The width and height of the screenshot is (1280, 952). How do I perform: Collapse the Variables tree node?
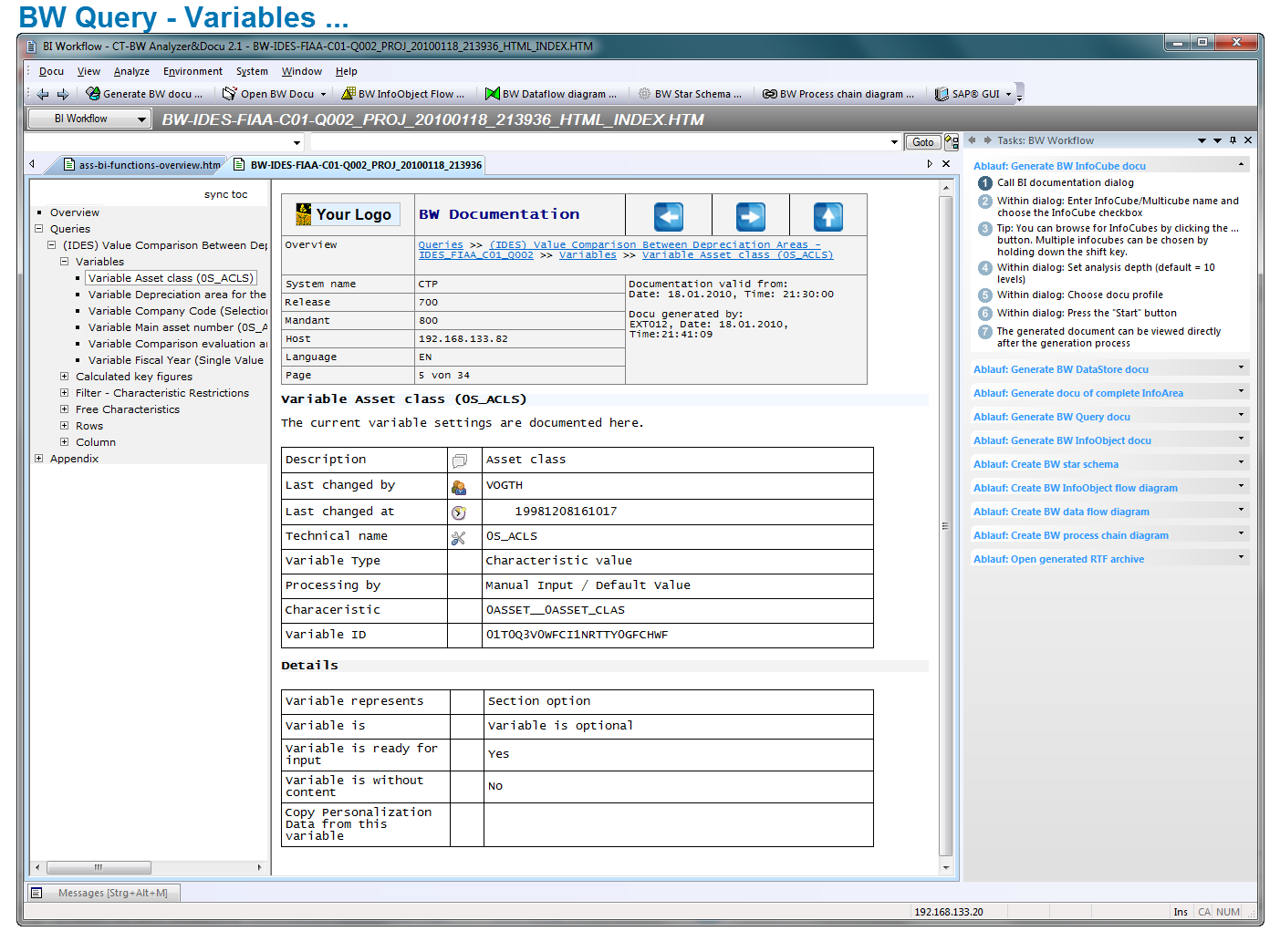click(x=65, y=262)
